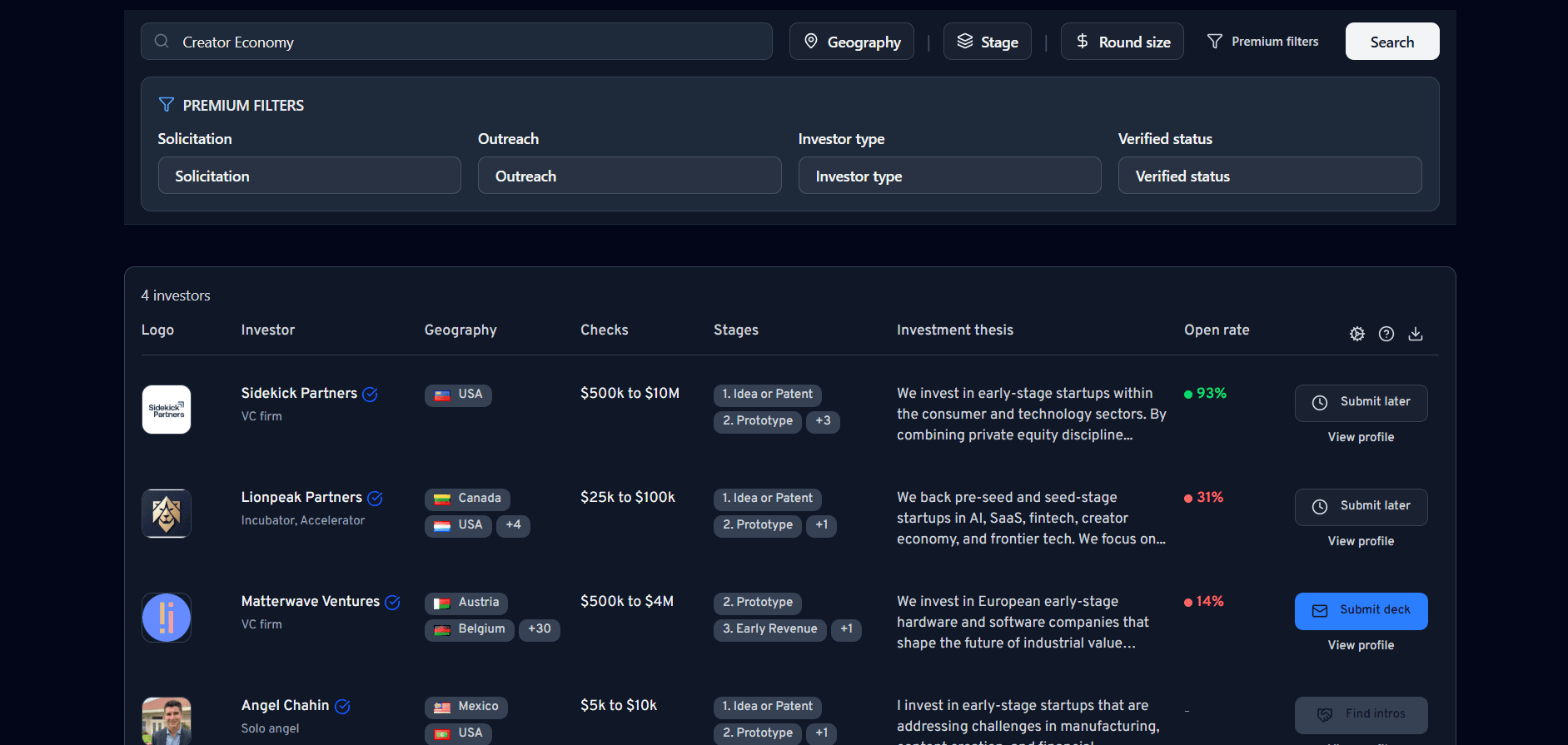Open Angel Chahin's profile photo
The height and width of the screenshot is (745, 1568).
click(167, 721)
